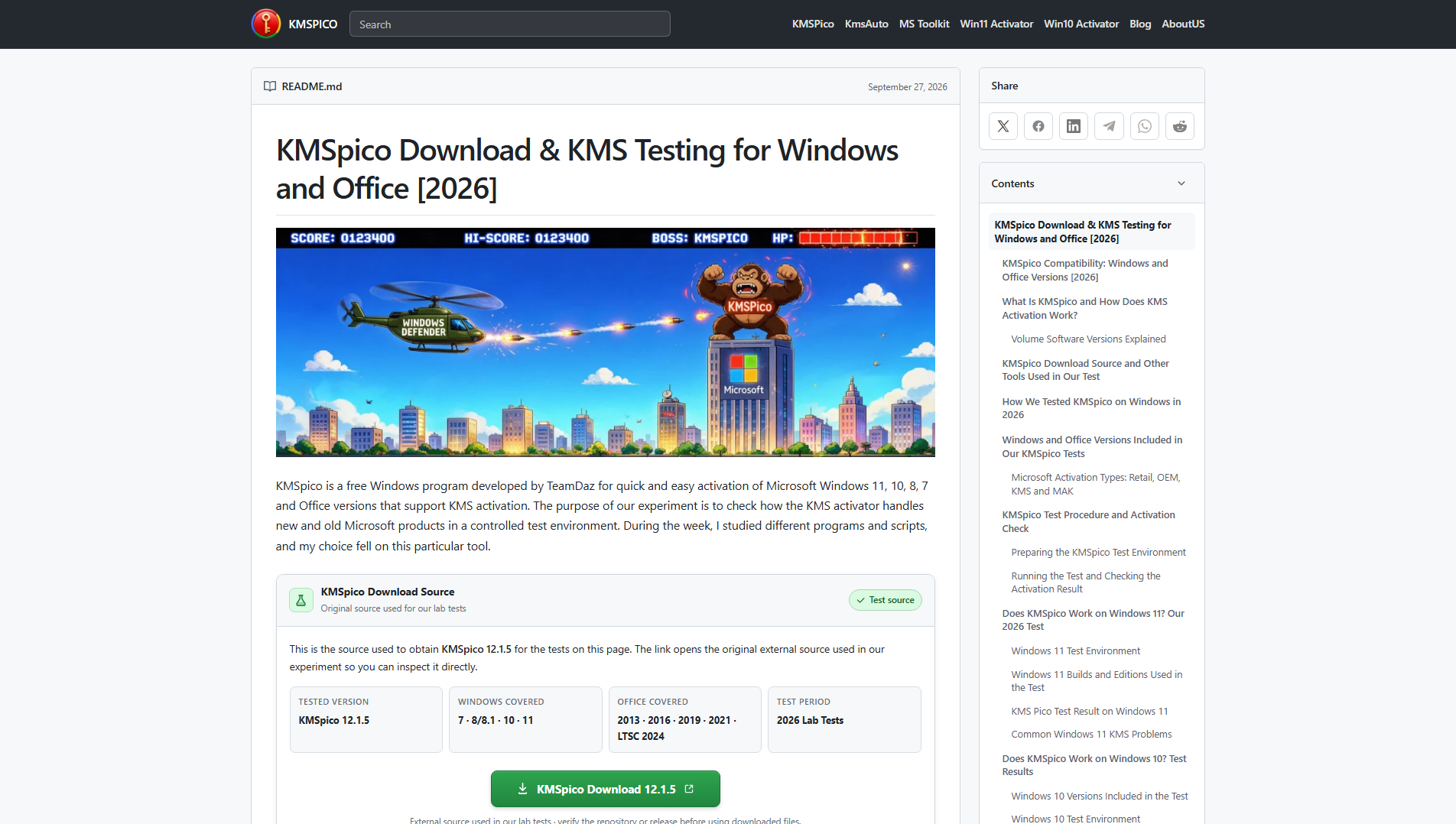The width and height of the screenshot is (1456, 824).
Task: Open Windows 11 Test Environment entry
Action: tap(1075, 650)
